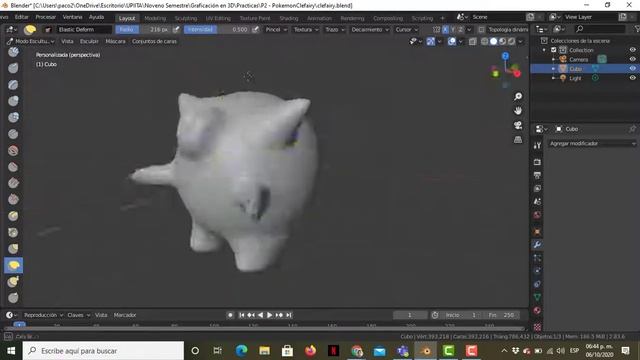Open the Render properties tab
640x360 pixels.
(x=537, y=162)
